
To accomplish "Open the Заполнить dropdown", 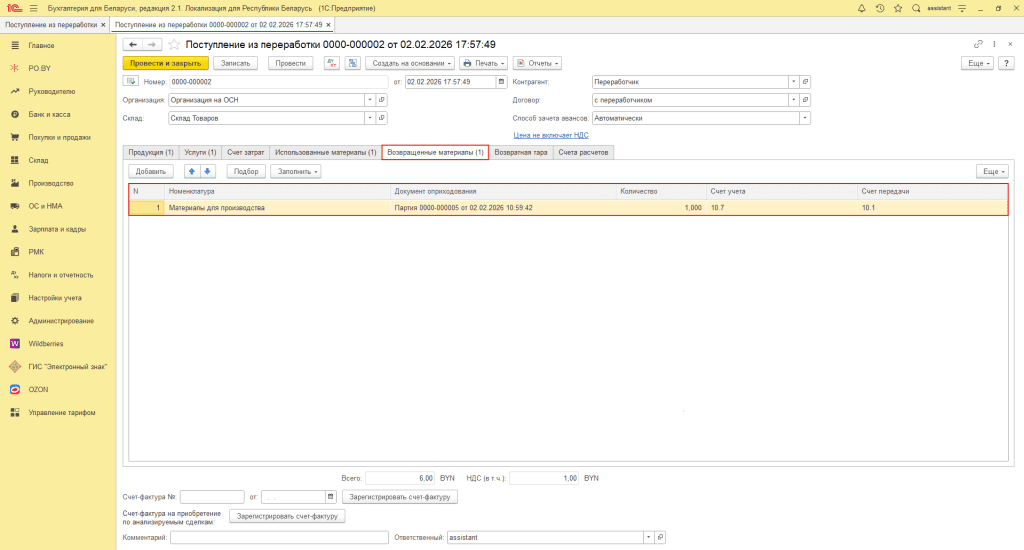I will (x=298, y=171).
